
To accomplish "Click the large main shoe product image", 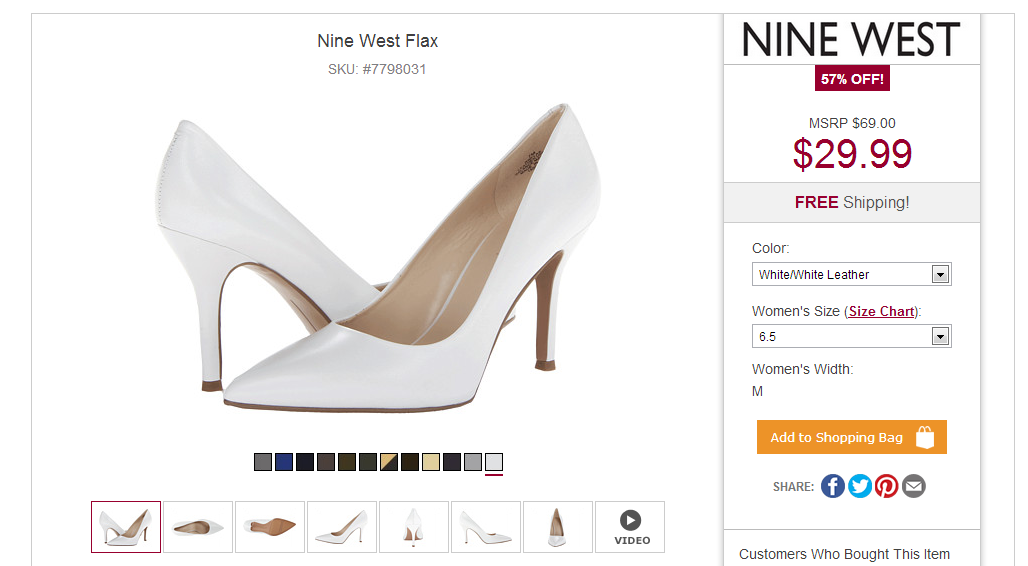I will point(378,259).
